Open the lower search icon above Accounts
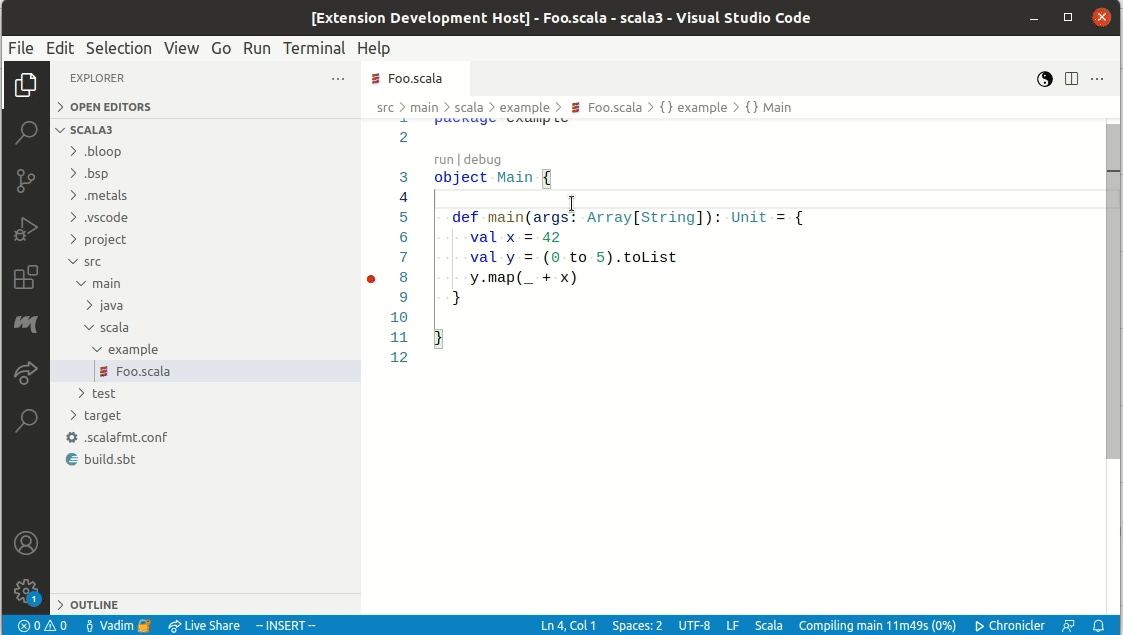 pyautogui.click(x=26, y=420)
